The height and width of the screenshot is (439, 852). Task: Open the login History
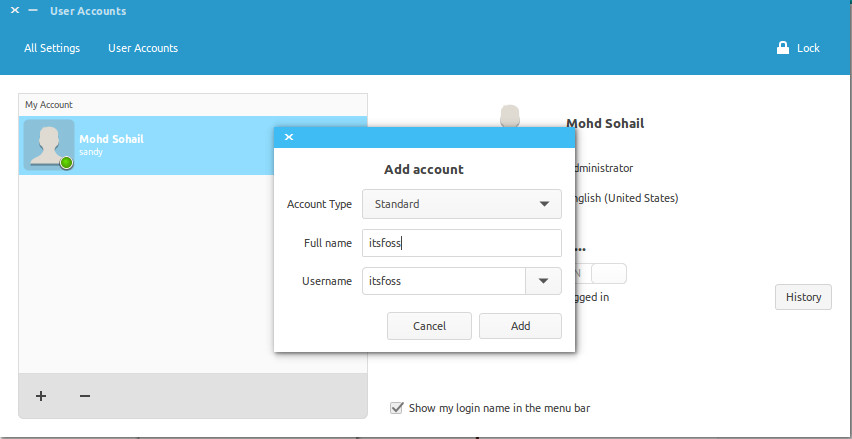pos(802,297)
